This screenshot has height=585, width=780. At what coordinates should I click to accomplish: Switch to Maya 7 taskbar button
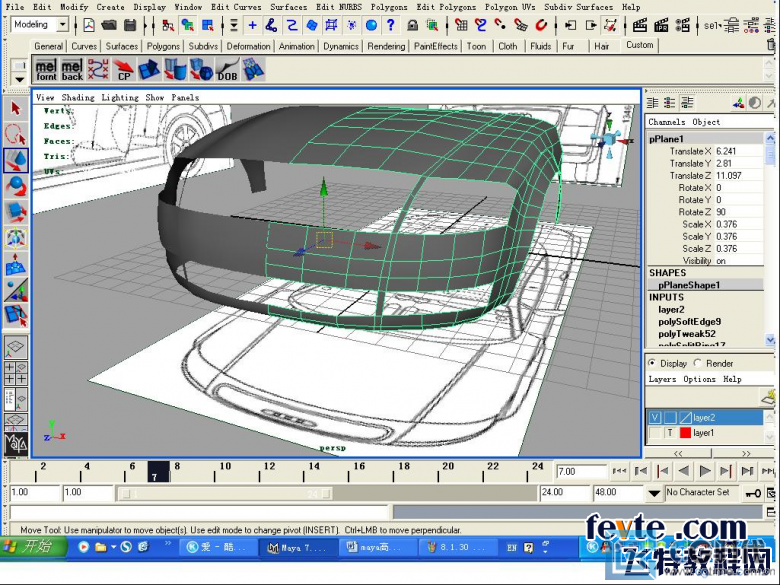pyautogui.click(x=297, y=548)
